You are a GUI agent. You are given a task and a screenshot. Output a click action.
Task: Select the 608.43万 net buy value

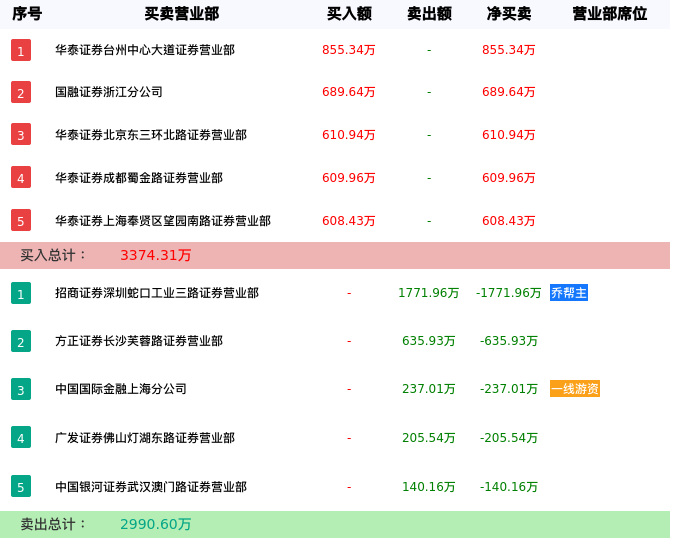point(509,221)
